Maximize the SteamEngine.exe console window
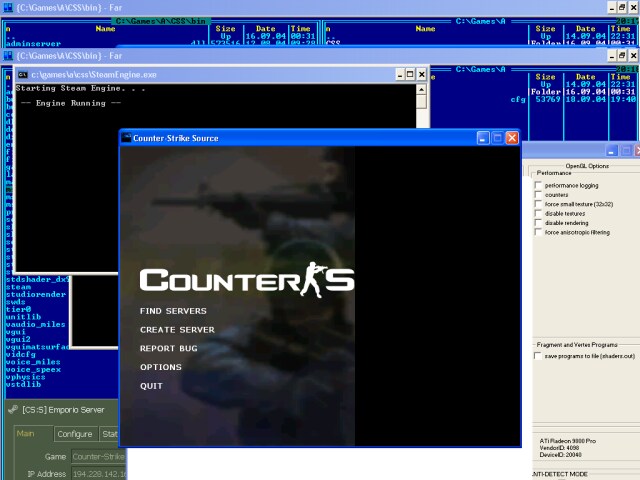Screen dimensions: 640x480 pyautogui.click(x=410, y=74)
